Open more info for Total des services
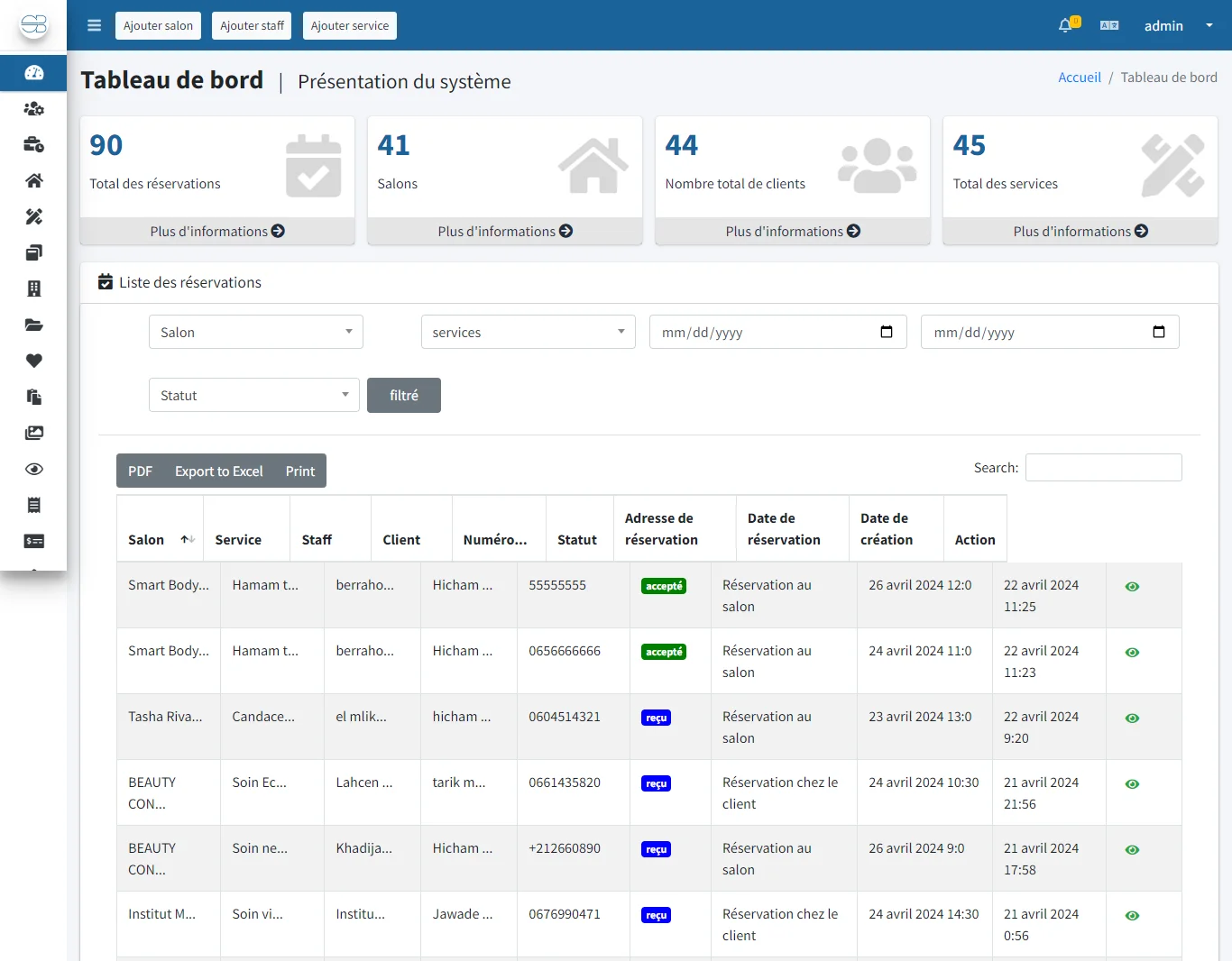 (x=1080, y=231)
